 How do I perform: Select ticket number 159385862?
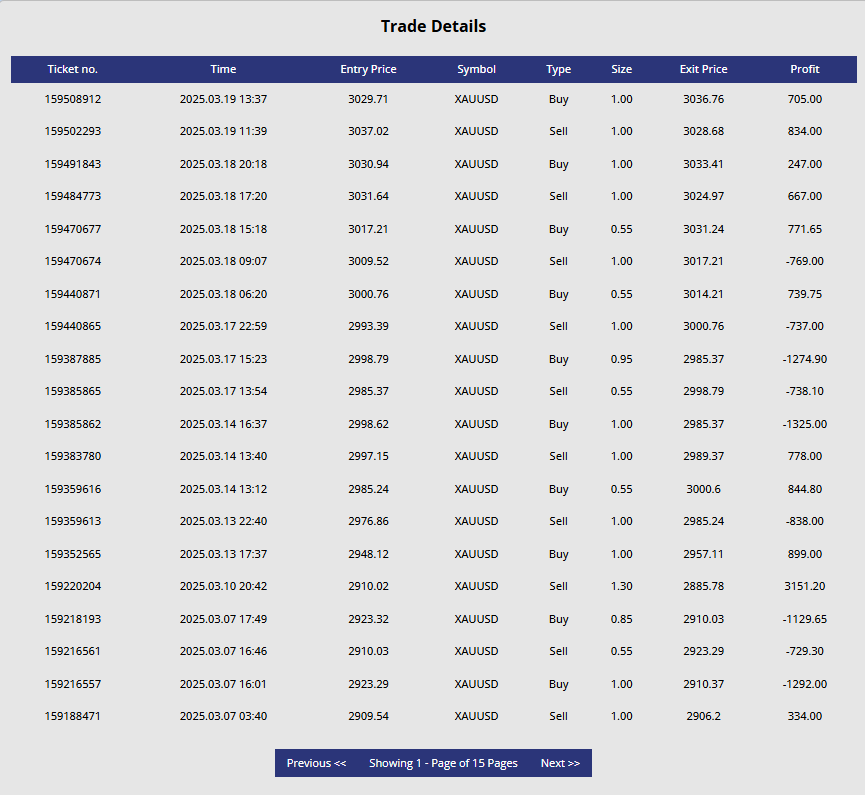(73, 425)
